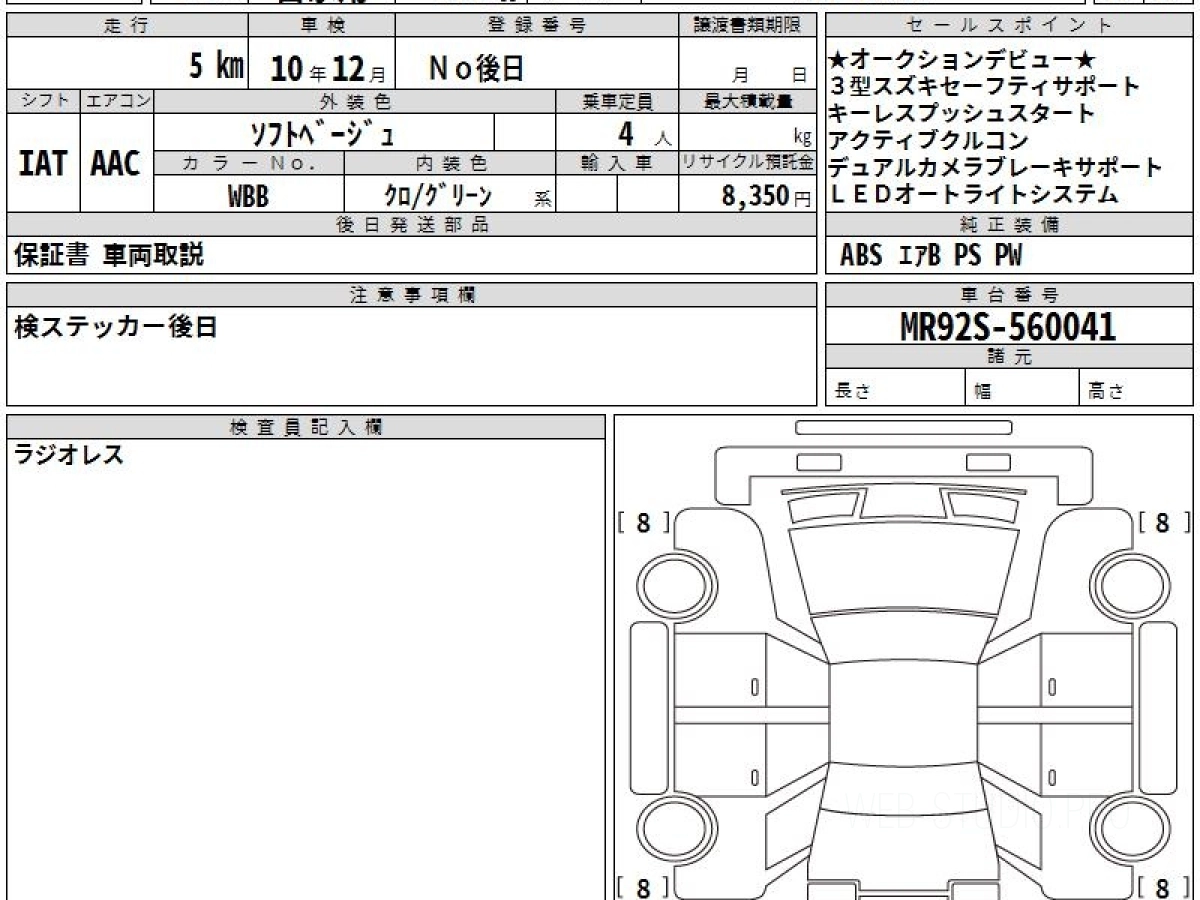Select the color code WBB
This screenshot has height=900, width=1200.
point(248,197)
